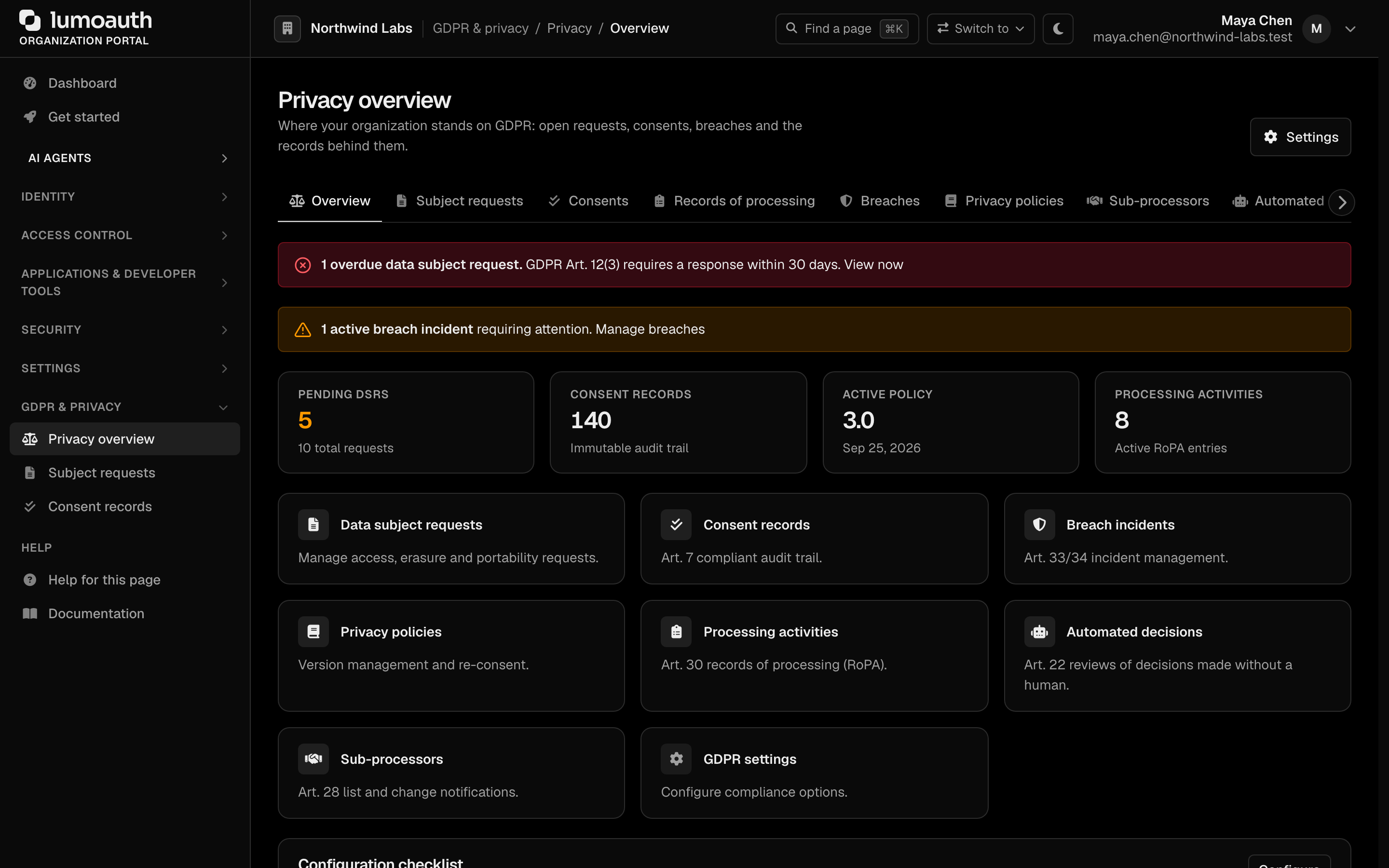Click the Consent records checkmark icon in sidebar
This screenshot has height=868, width=1389.
coord(30,506)
